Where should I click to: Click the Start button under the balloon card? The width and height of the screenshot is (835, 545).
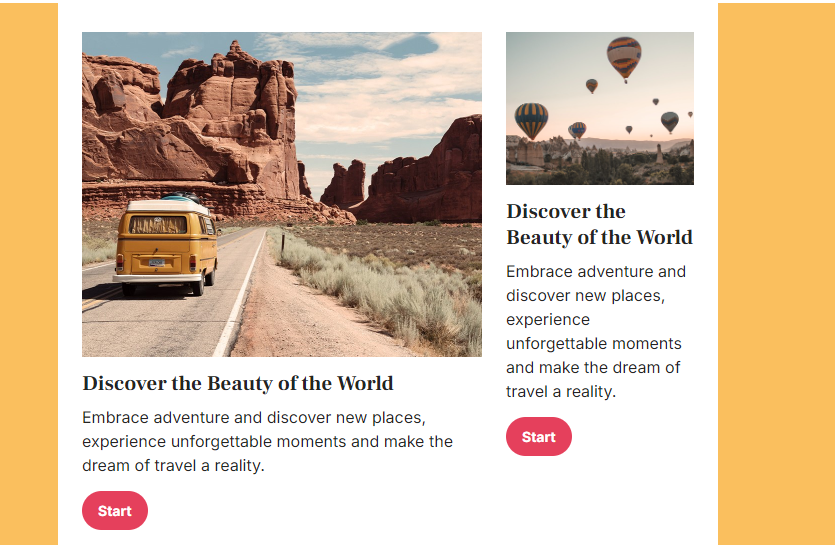pos(538,436)
